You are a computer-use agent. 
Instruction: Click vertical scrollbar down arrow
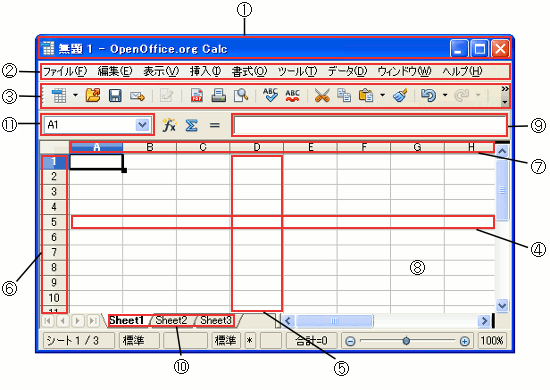tap(502, 305)
